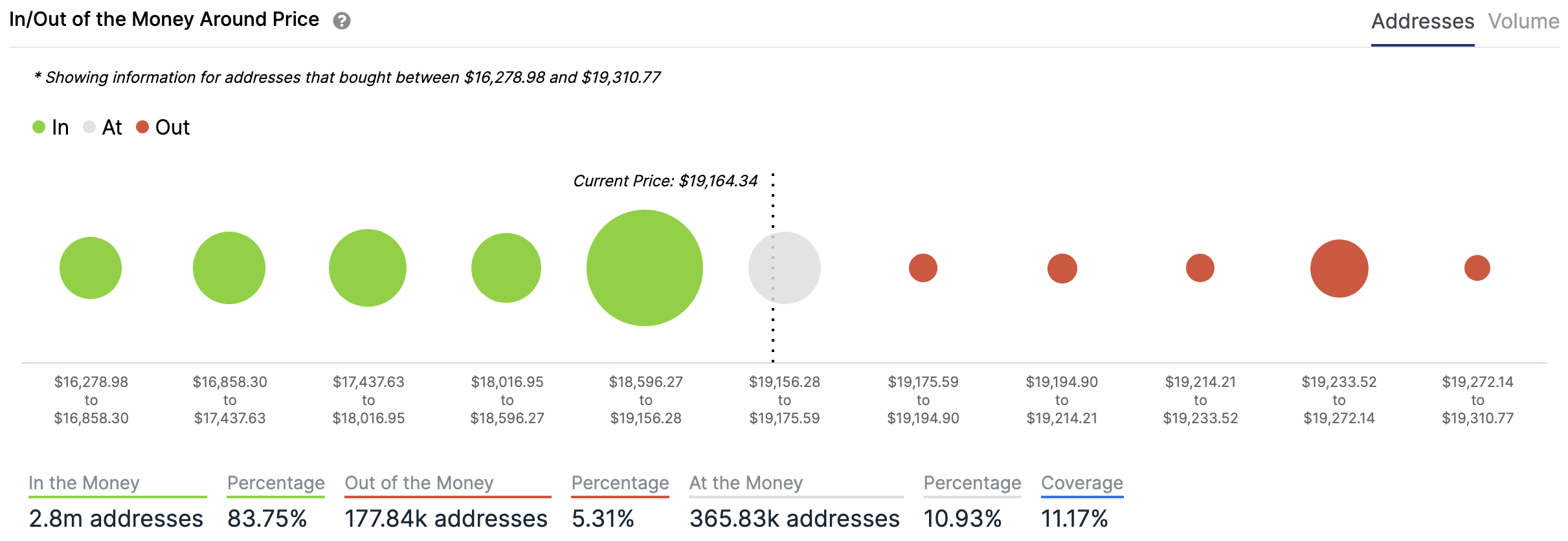Click the $19,175.59 to $19,194.90 red bubble
The width and height of the screenshot is (1568, 541).
click(x=923, y=268)
